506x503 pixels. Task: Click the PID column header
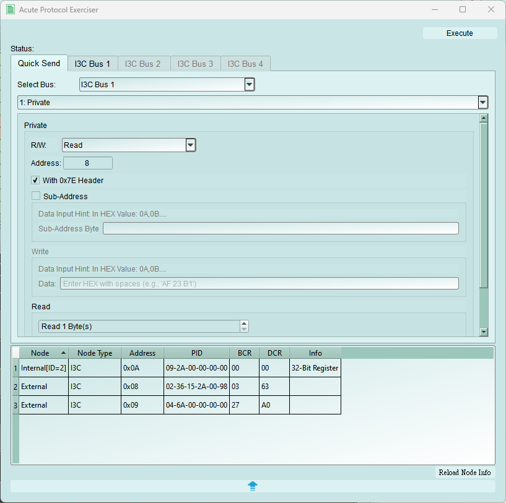coord(197,353)
